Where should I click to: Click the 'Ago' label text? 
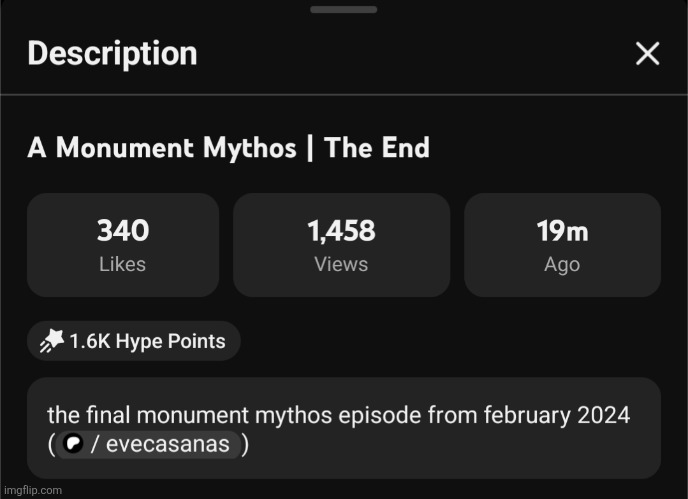pyautogui.click(x=562, y=265)
